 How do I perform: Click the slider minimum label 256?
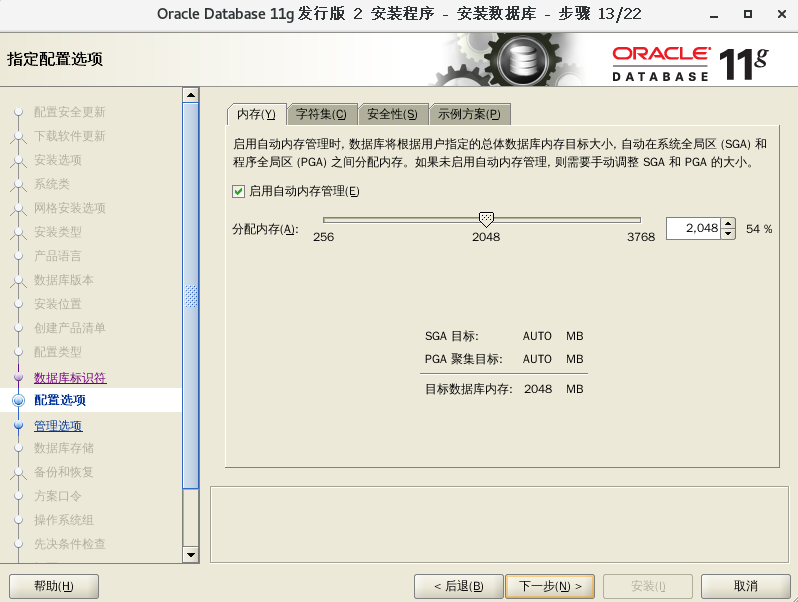click(324, 237)
